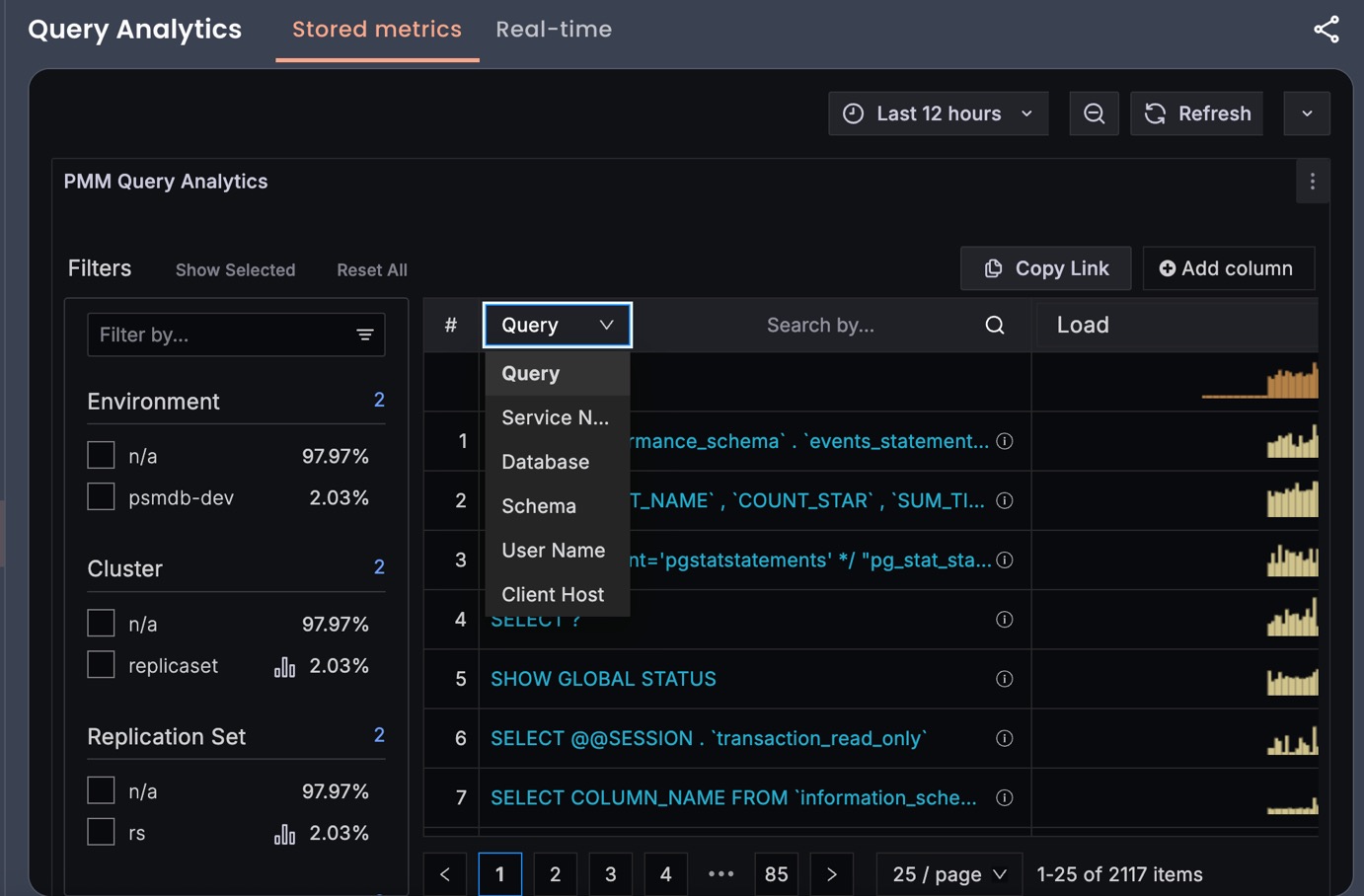
Task: Click the bar chart icon next to rs
Action: pyautogui.click(x=284, y=834)
